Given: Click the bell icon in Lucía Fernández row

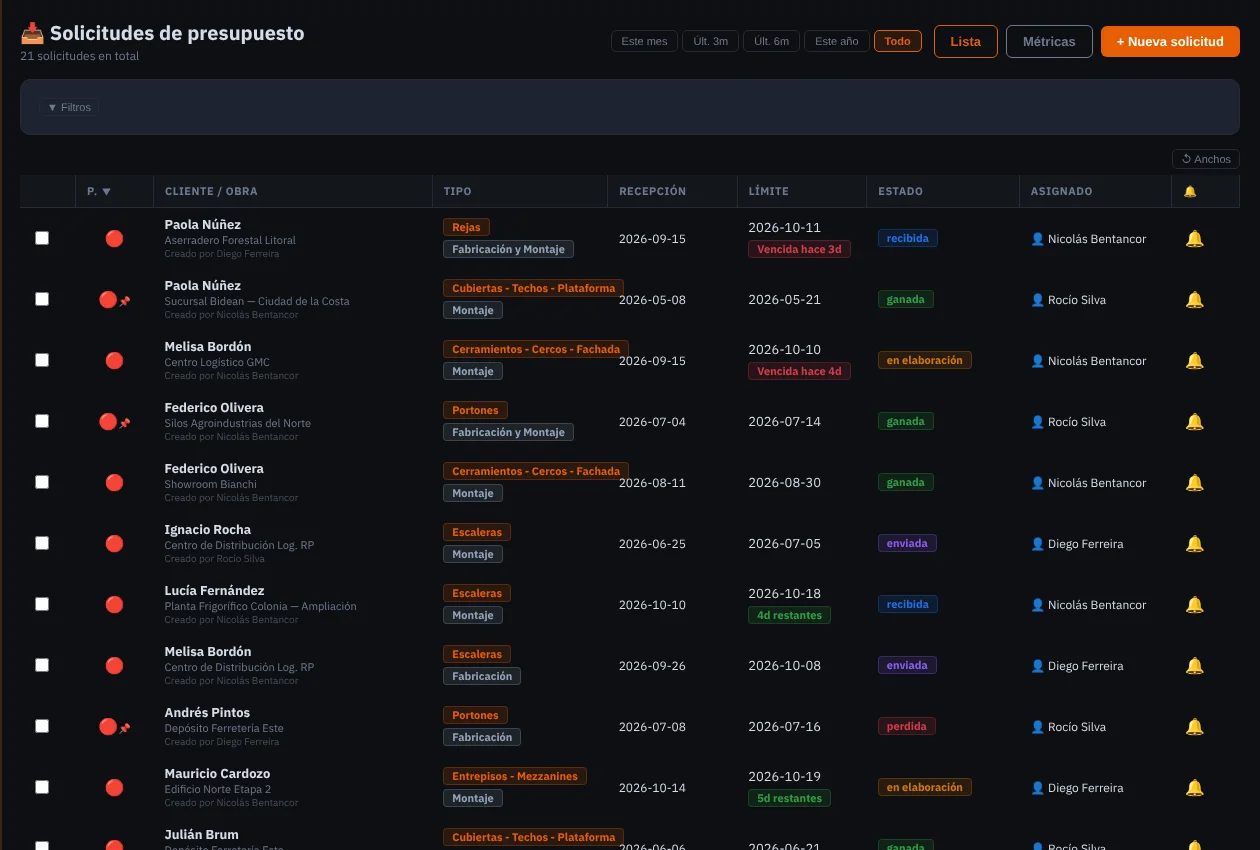Looking at the screenshot, I should 1194,605.
